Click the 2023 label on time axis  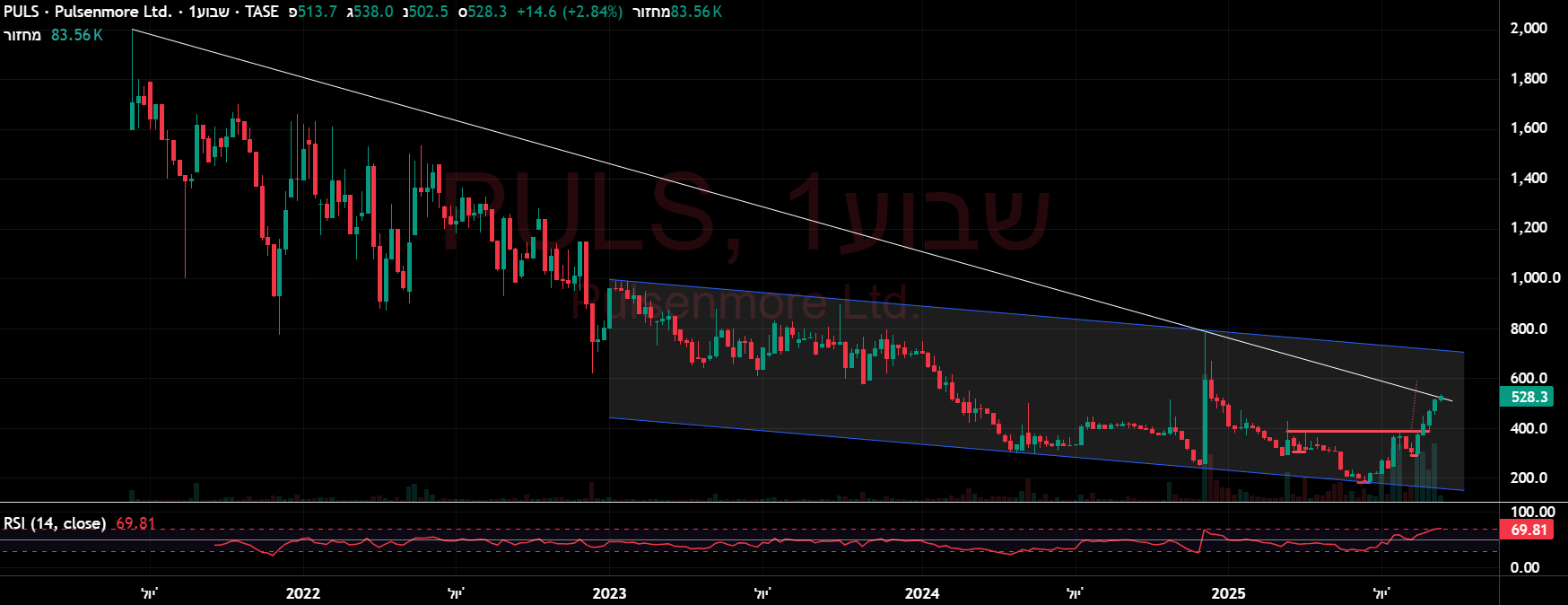[609, 593]
